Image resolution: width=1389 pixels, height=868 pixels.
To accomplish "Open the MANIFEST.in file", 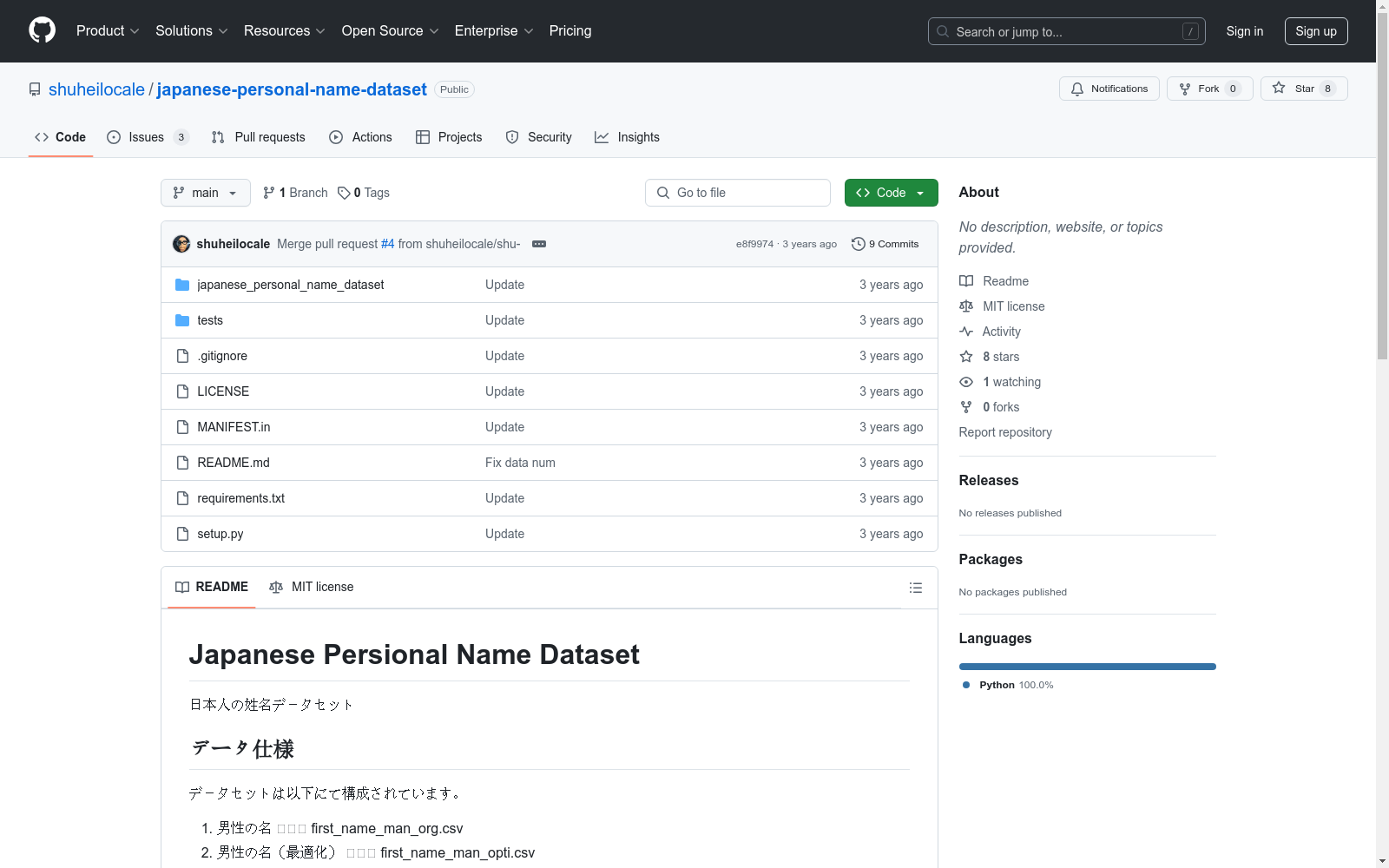I will click(x=234, y=427).
